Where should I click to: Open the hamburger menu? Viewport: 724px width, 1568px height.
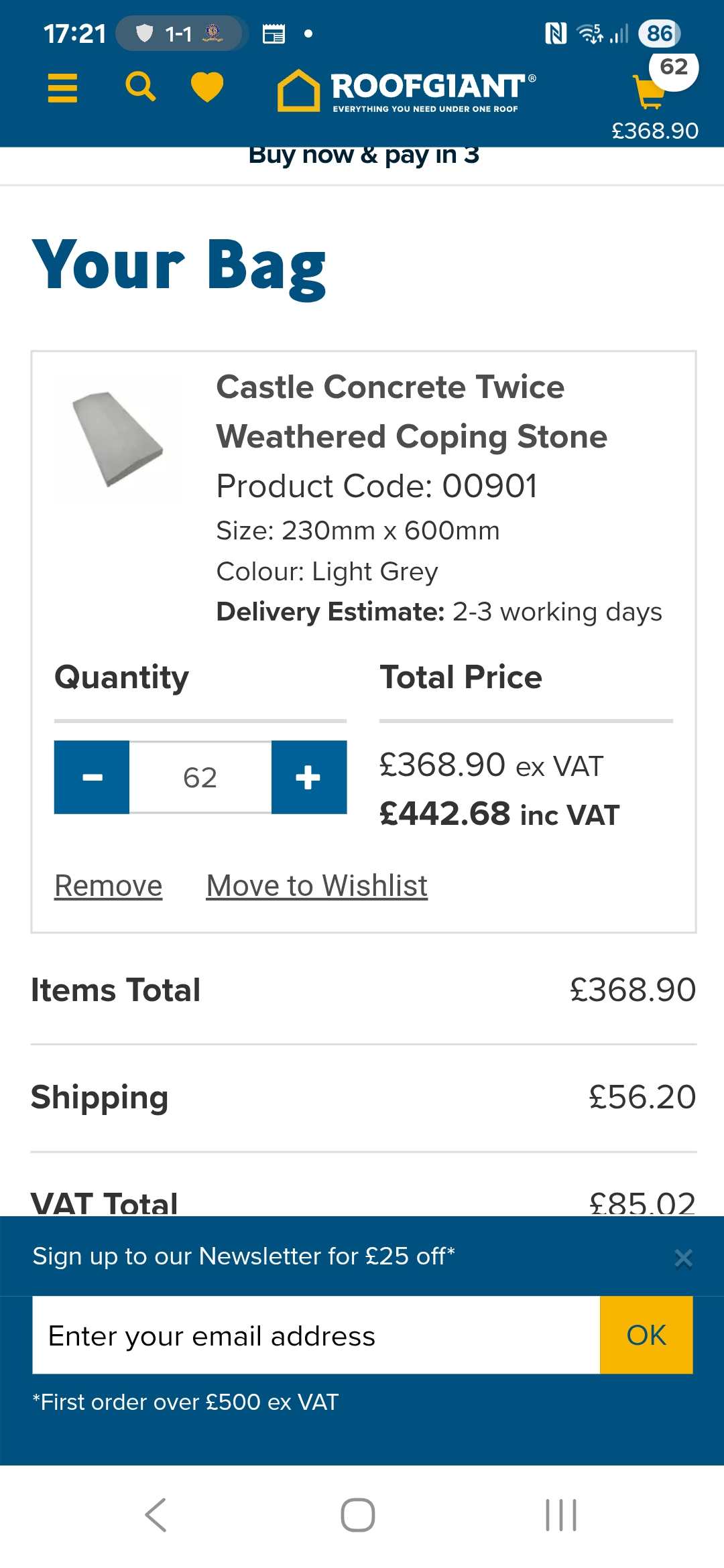[62, 88]
